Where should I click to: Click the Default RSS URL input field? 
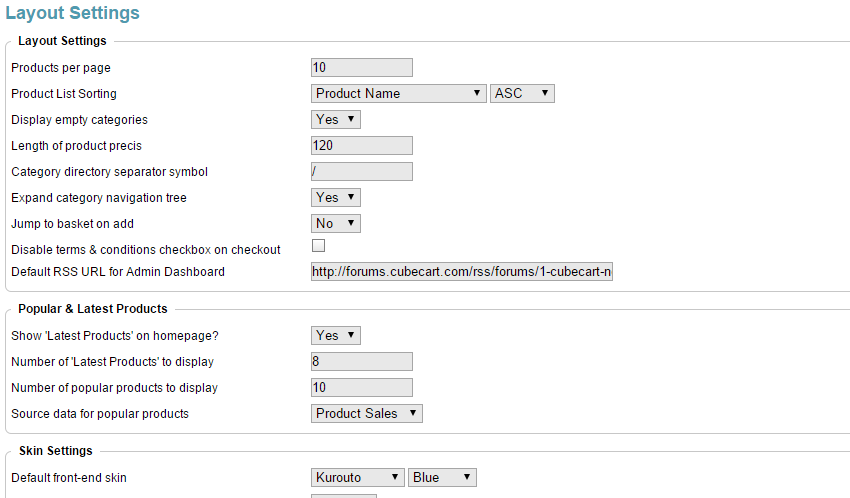[x=461, y=272]
